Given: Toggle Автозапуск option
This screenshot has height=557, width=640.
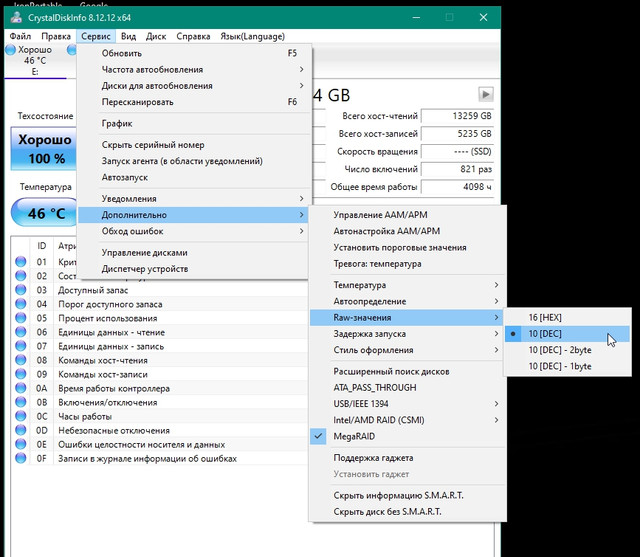Looking at the screenshot, I should pyautogui.click(x=193, y=178).
